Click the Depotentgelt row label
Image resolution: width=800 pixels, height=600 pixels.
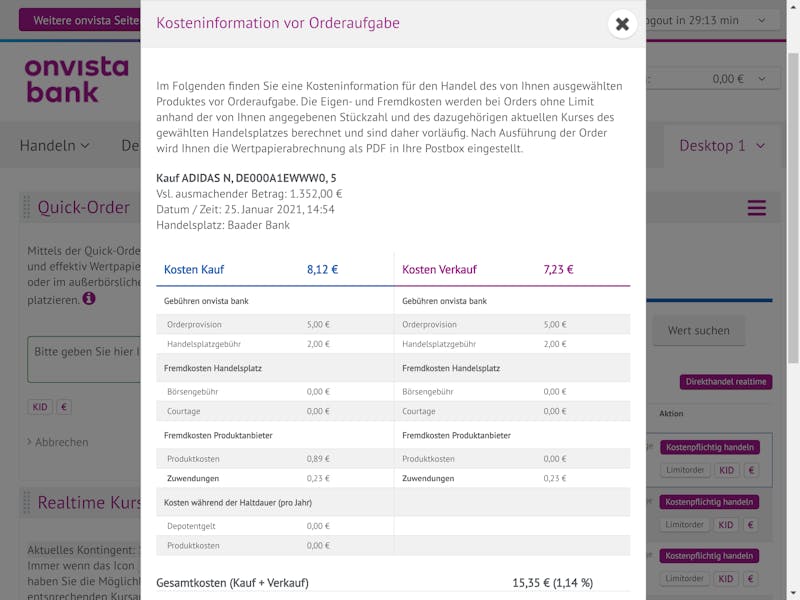(191, 526)
